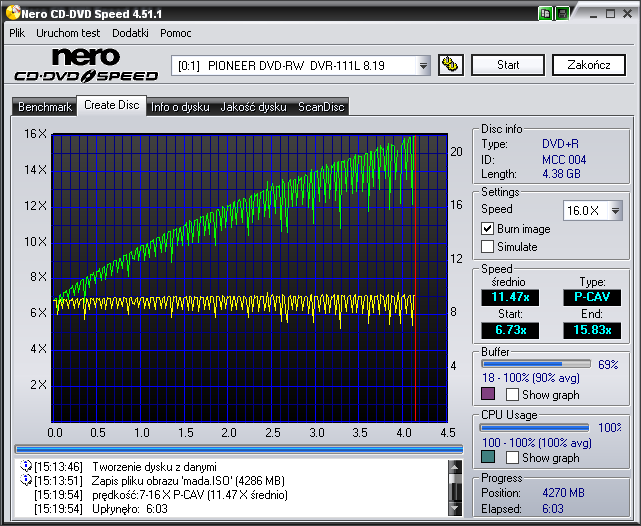Select the Create Disc tab
Image resolution: width=641 pixels, height=526 pixels.
pyautogui.click(x=112, y=105)
